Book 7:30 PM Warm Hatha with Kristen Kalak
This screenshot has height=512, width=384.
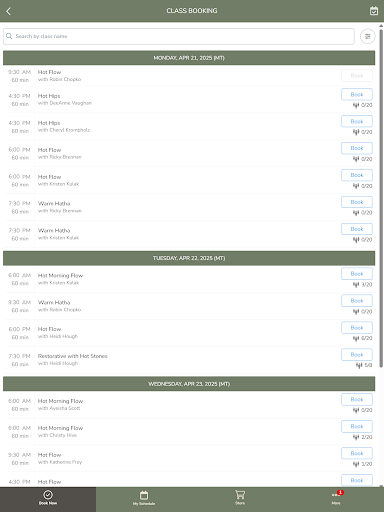coord(357,229)
